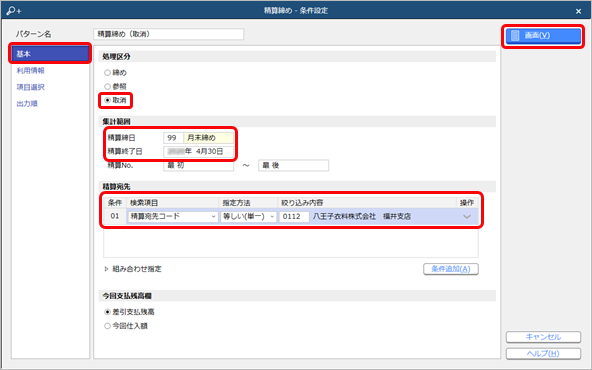Image resolution: width=592 pixels, height=370 pixels.
Task: Click the magnifier-plus icon in the title bar
Action: point(14,11)
